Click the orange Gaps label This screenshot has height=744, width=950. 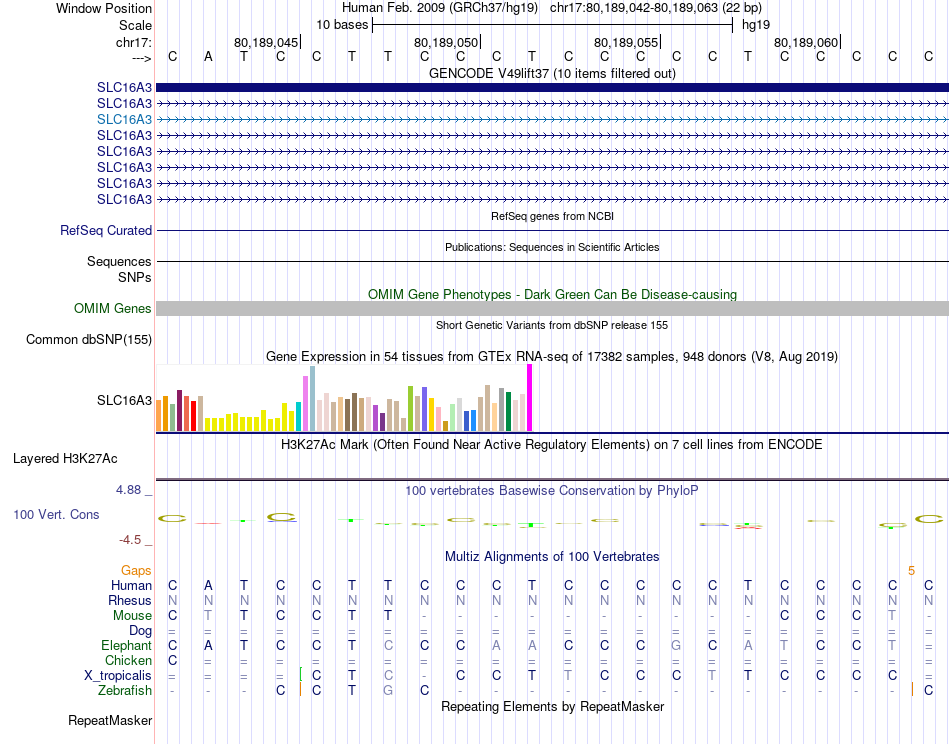[x=136, y=570]
